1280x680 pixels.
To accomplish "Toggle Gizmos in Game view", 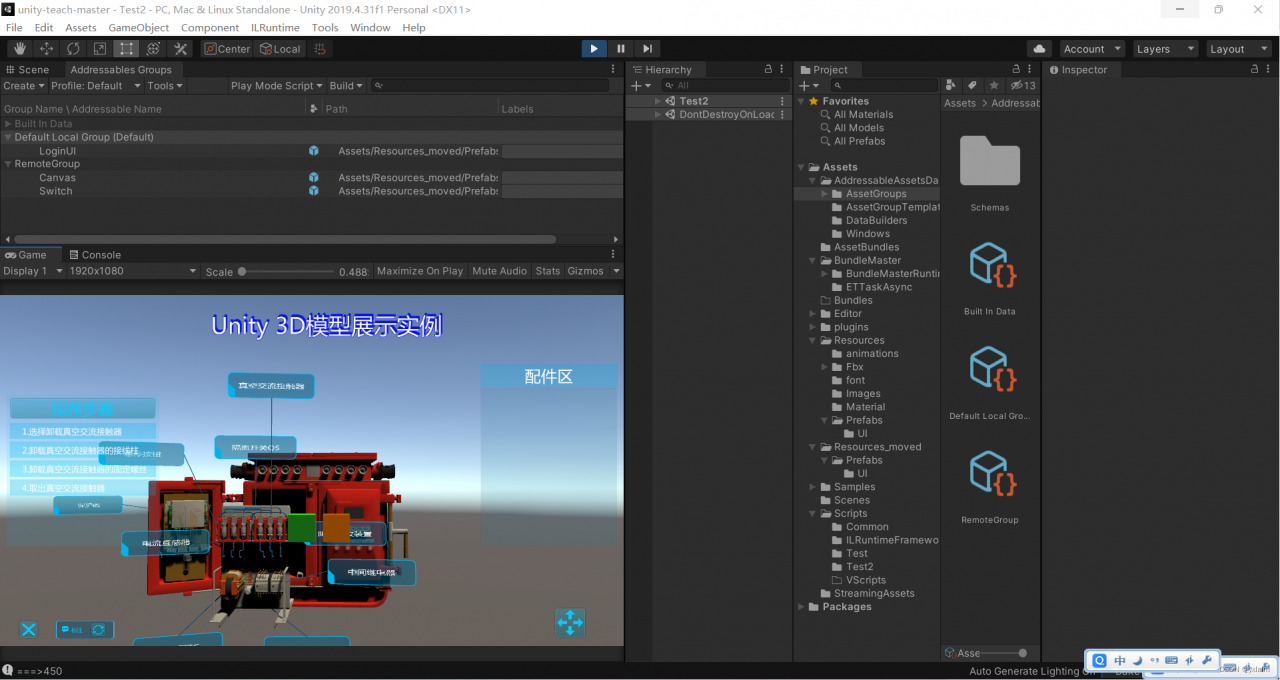I will 586,271.
